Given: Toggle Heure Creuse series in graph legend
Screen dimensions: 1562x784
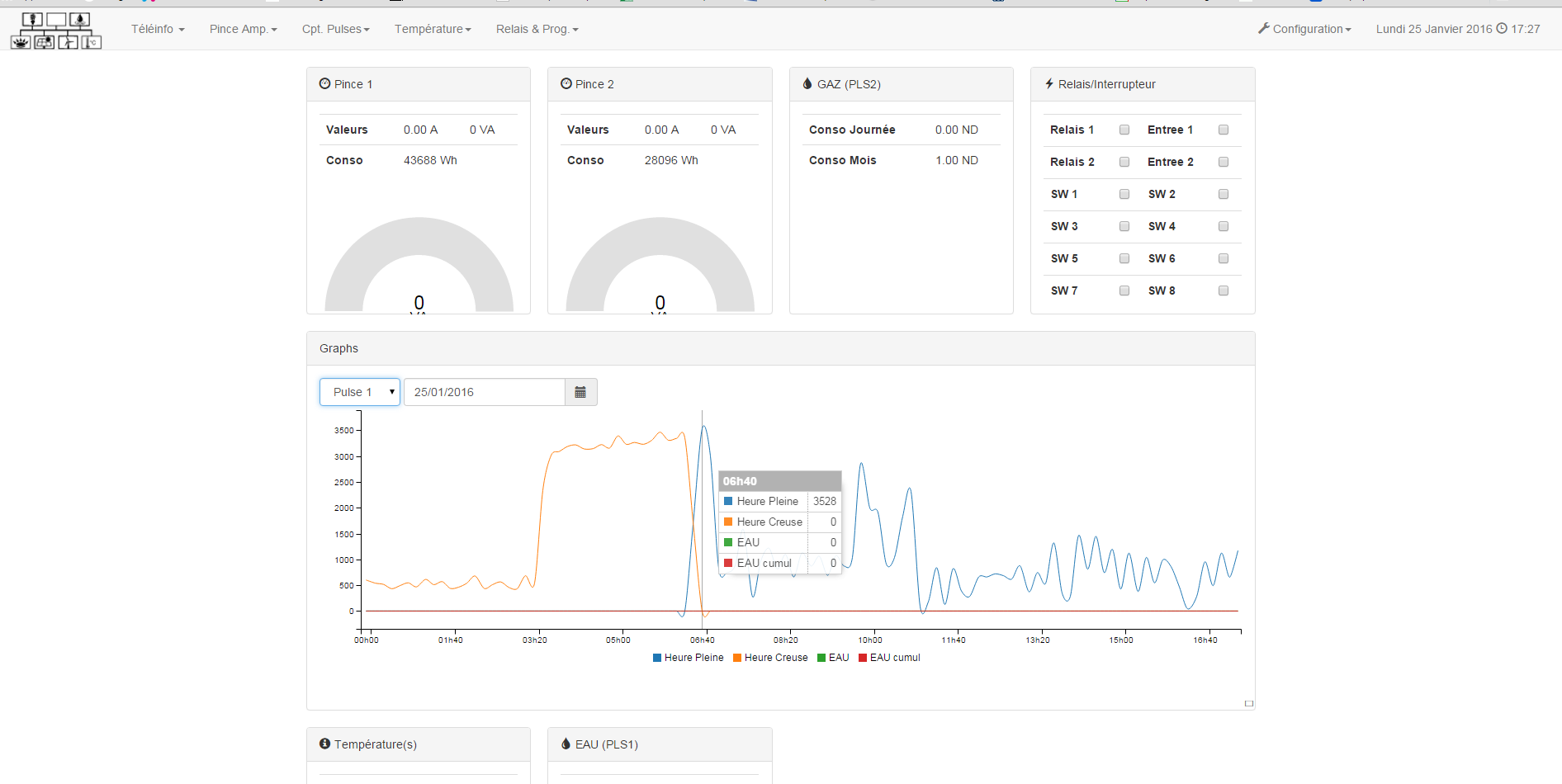Looking at the screenshot, I should [770, 658].
